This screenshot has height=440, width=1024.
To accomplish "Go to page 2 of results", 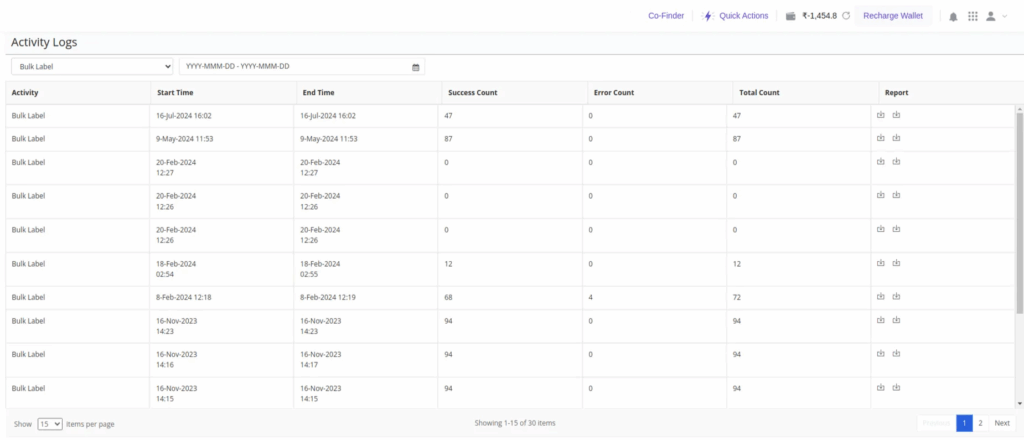I will (980, 423).
